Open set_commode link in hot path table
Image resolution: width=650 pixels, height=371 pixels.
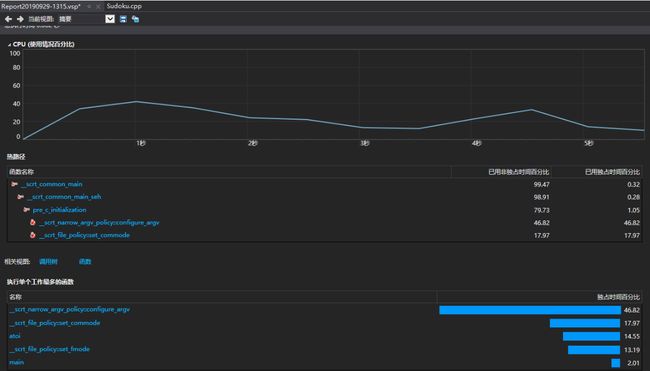[x=85, y=235]
